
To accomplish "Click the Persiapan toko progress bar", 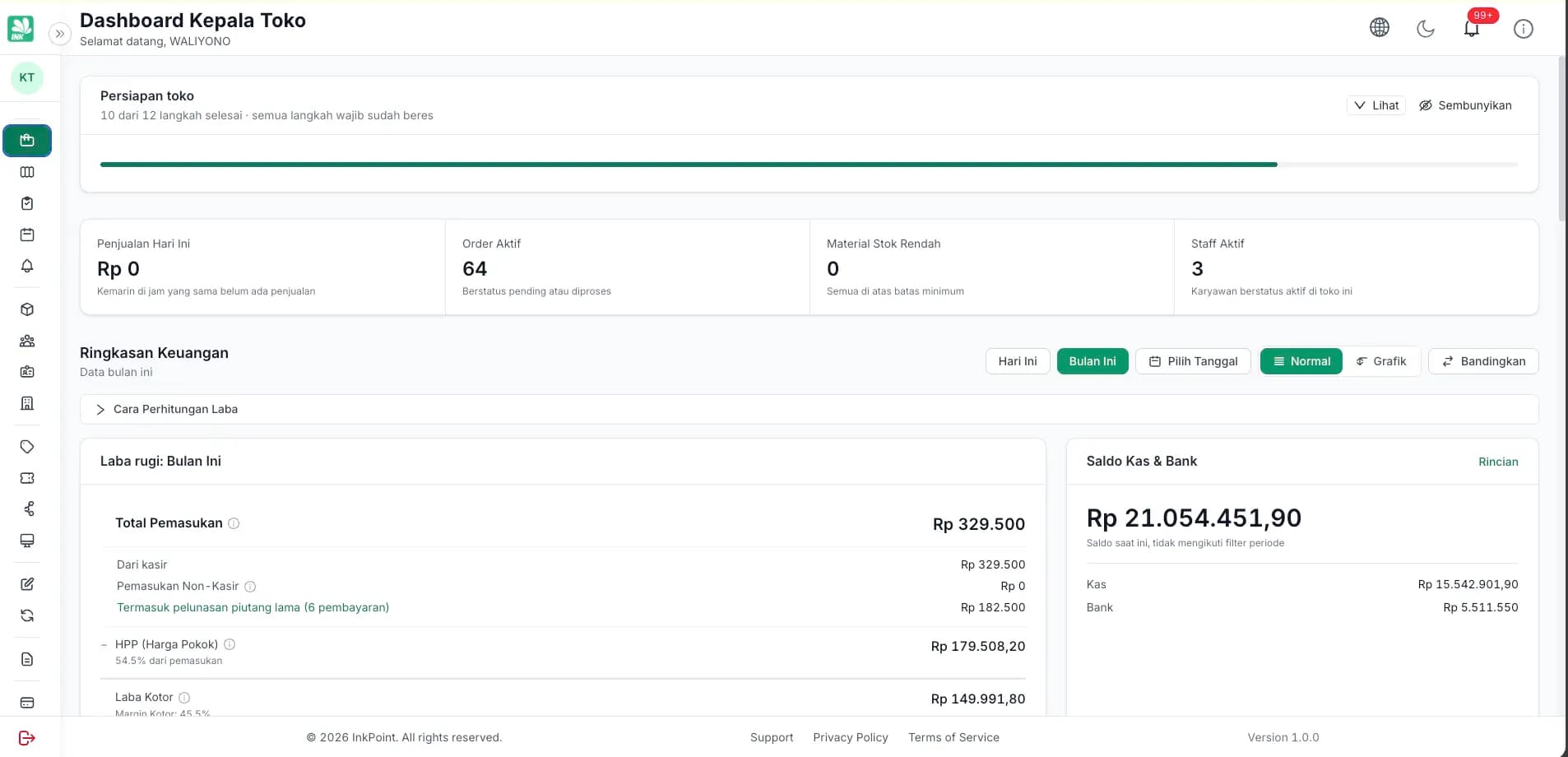I will [x=809, y=165].
